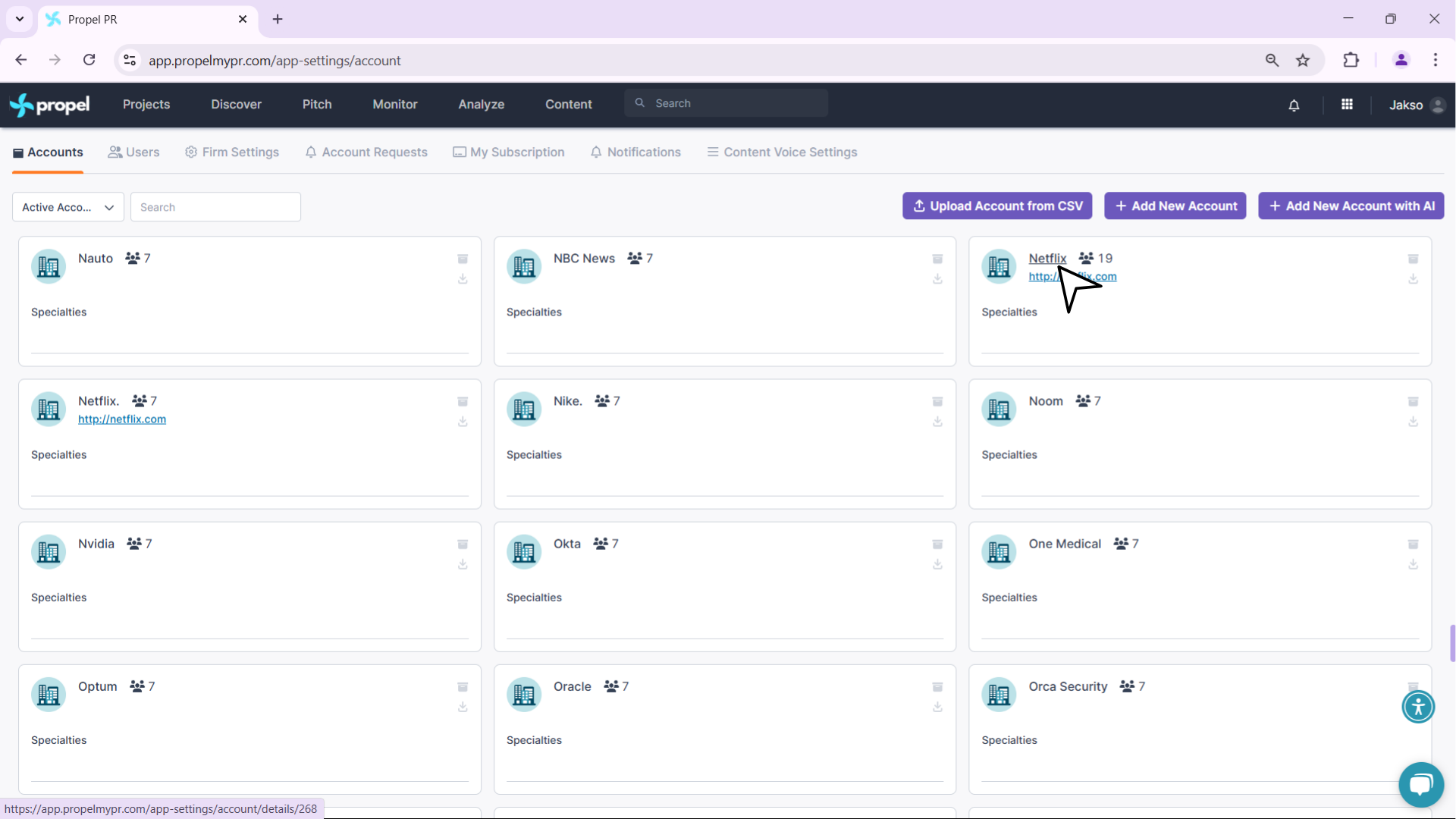
Task: Open the chat support bubble
Action: pos(1420,784)
